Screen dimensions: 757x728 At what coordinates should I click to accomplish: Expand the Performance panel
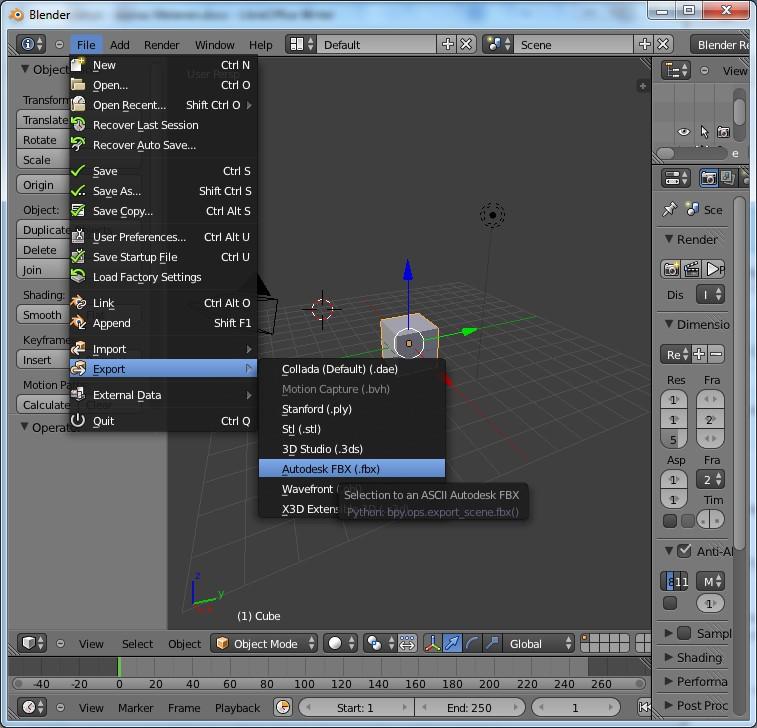point(669,681)
